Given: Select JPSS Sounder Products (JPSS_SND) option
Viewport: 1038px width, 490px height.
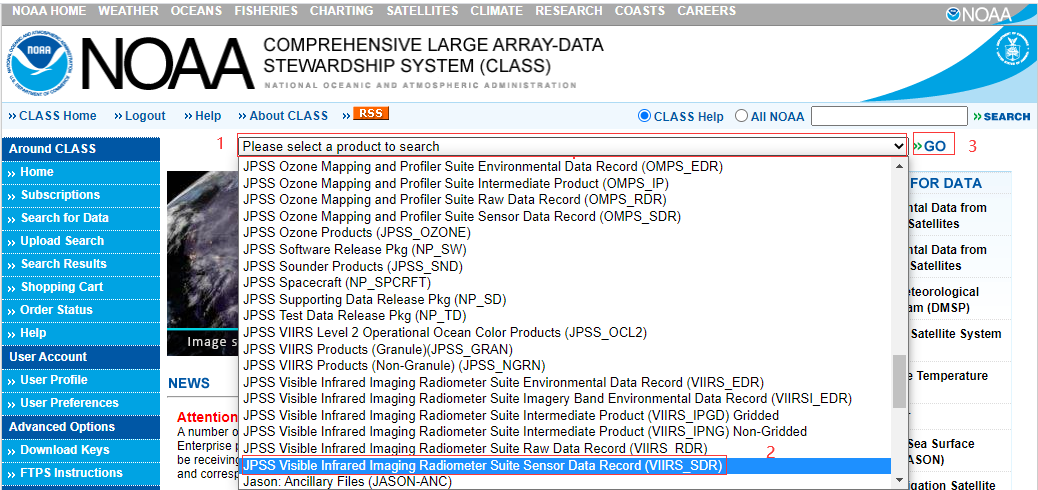Looking at the screenshot, I should pyautogui.click(x=565, y=266).
